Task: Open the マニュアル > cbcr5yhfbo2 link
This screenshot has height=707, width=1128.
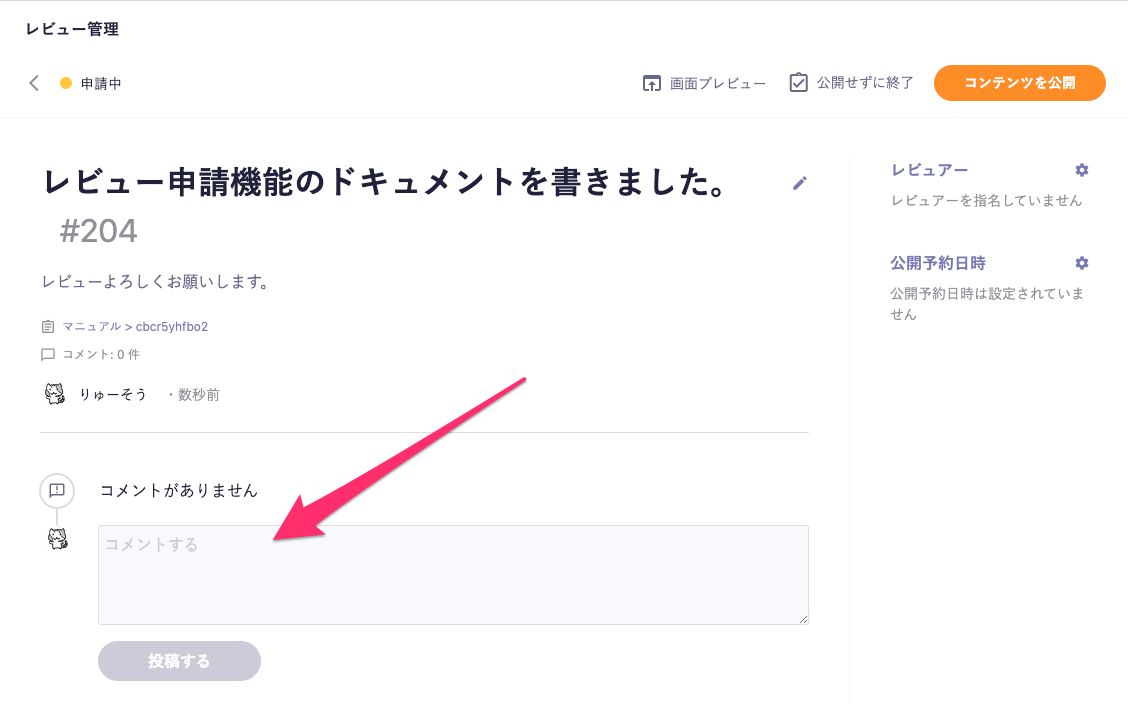Action: tap(135, 327)
